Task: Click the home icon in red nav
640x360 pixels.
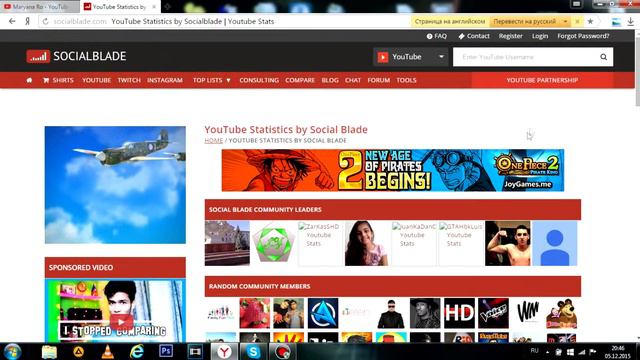Action: coord(29,80)
